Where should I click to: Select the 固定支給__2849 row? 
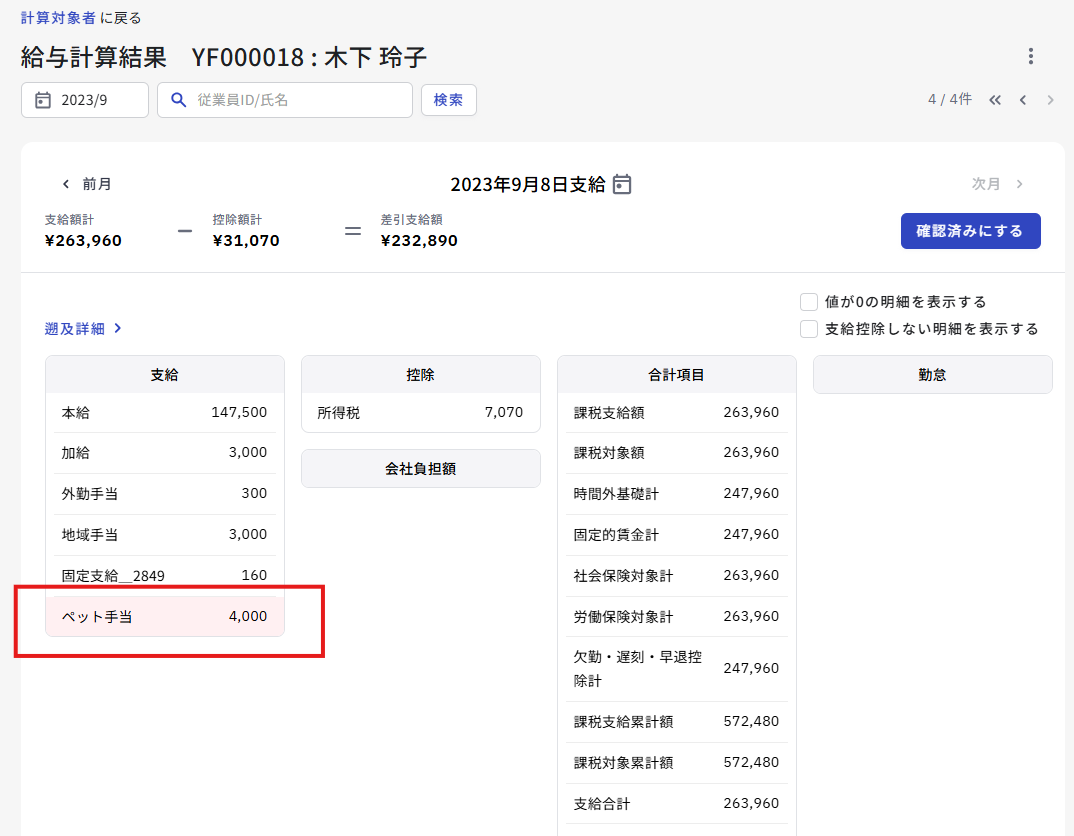point(164,576)
